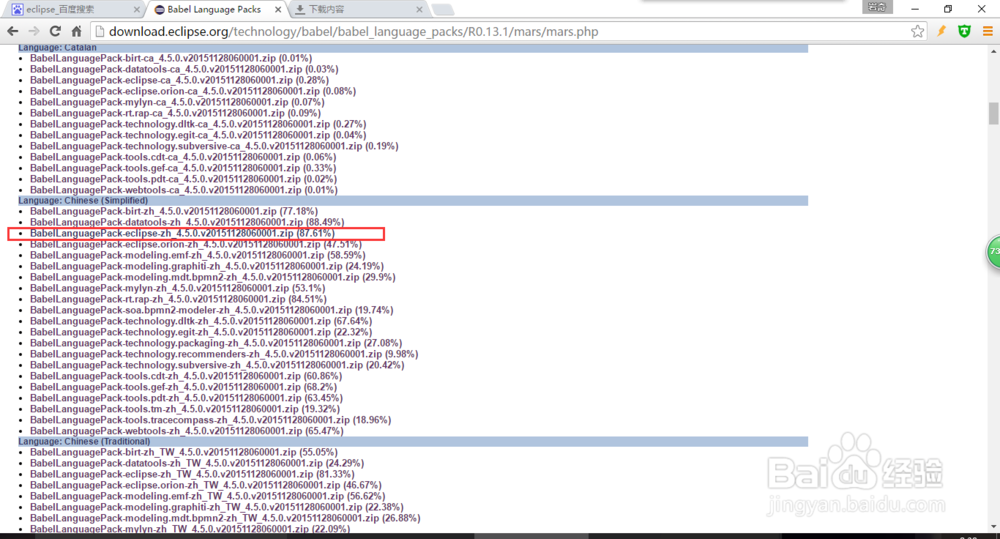Open the browser hamburger menu
The width and height of the screenshot is (1000, 539).
point(987,31)
